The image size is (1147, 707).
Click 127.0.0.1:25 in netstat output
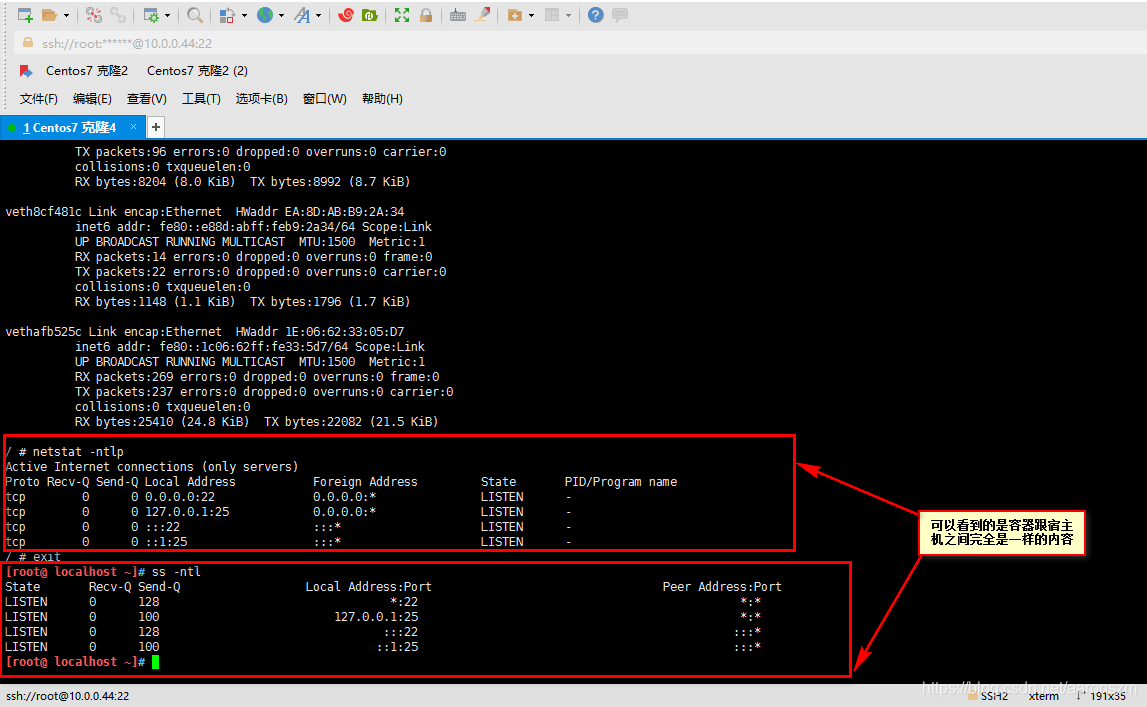187,512
